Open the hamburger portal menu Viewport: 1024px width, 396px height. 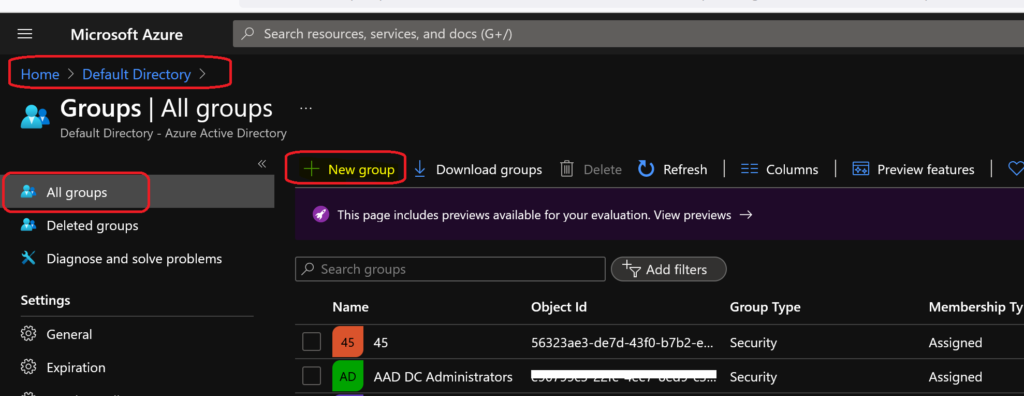(25, 34)
